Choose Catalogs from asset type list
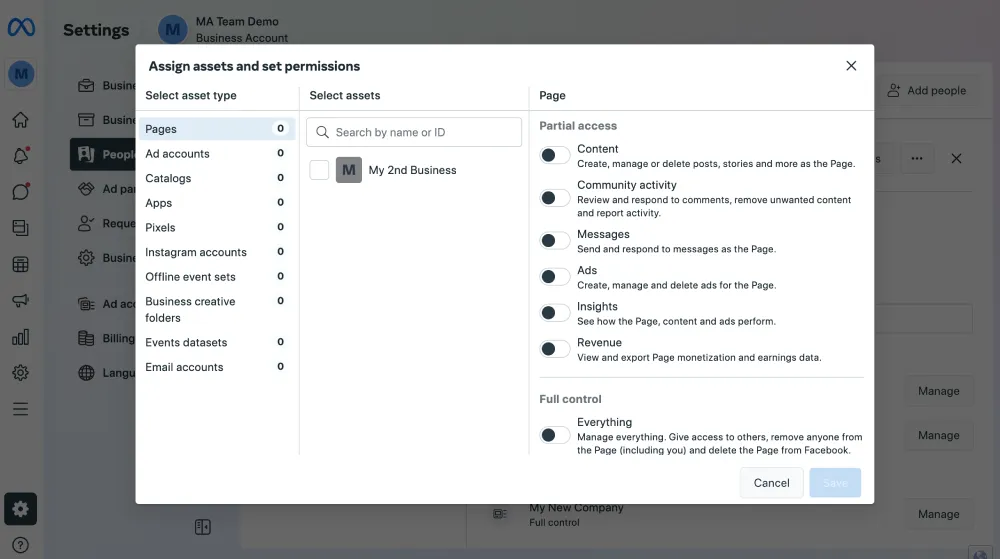 [x=168, y=178]
